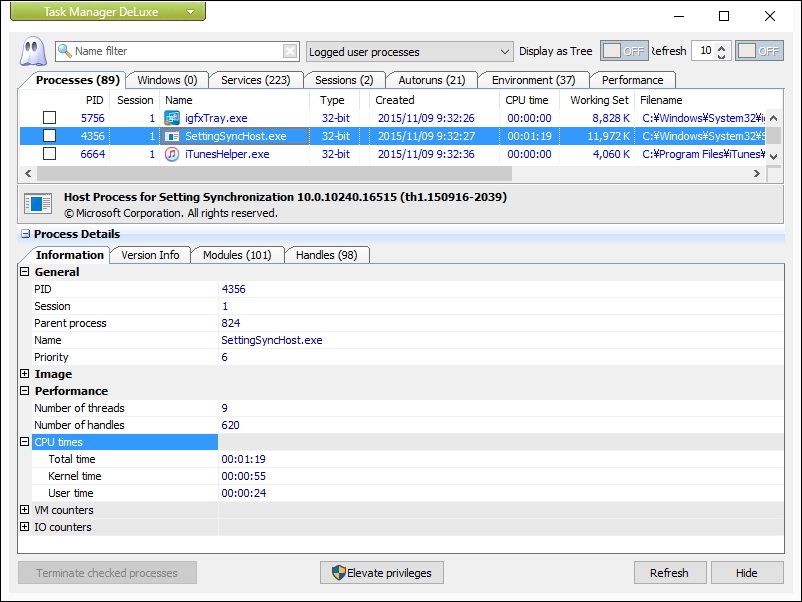This screenshot has height=602, width=802.
Task: Open the Task Manager DeLuxe menu dropdown
Action: [108, 11]
